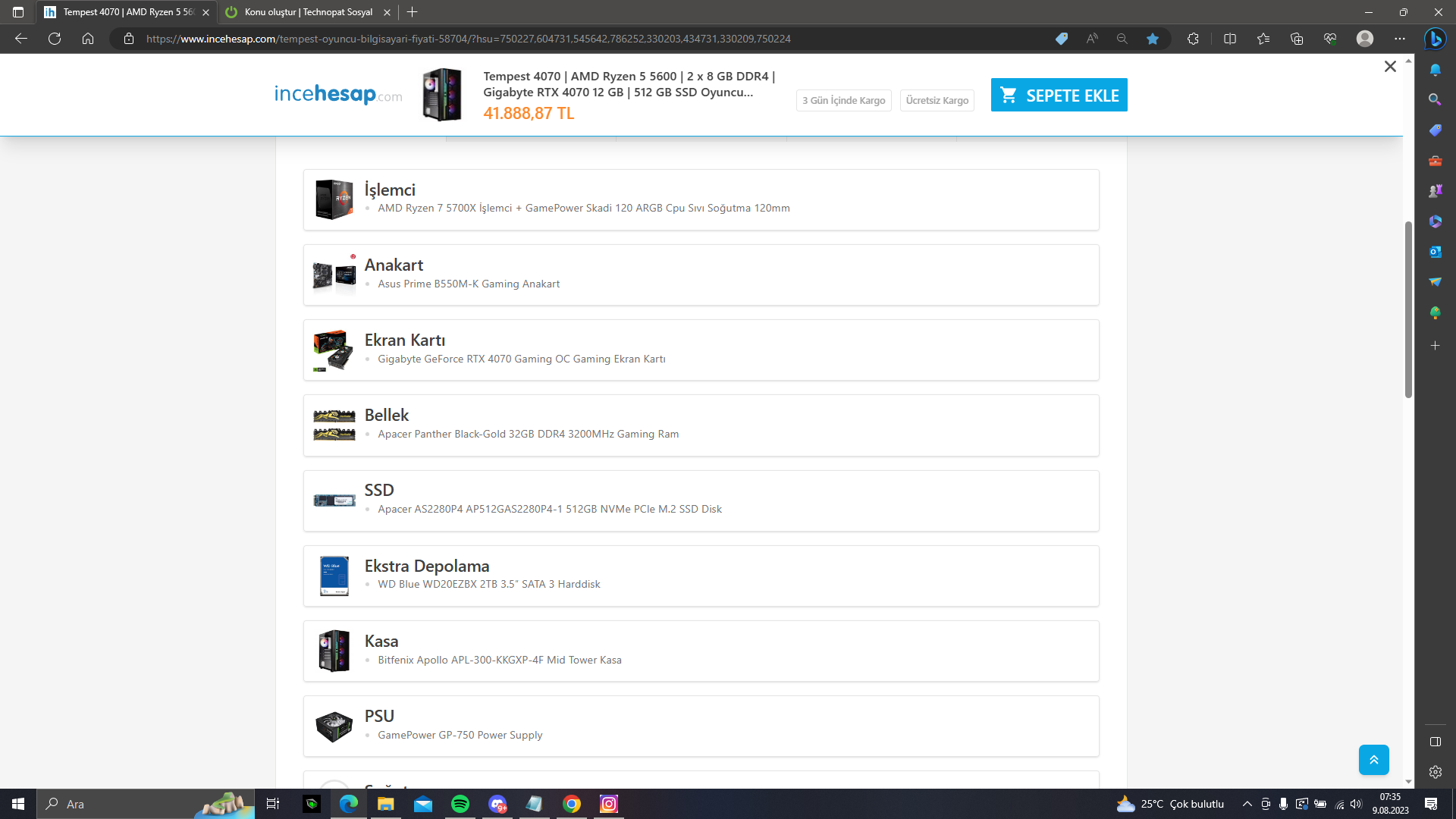Open a new browser tab

tap(413, 12)
